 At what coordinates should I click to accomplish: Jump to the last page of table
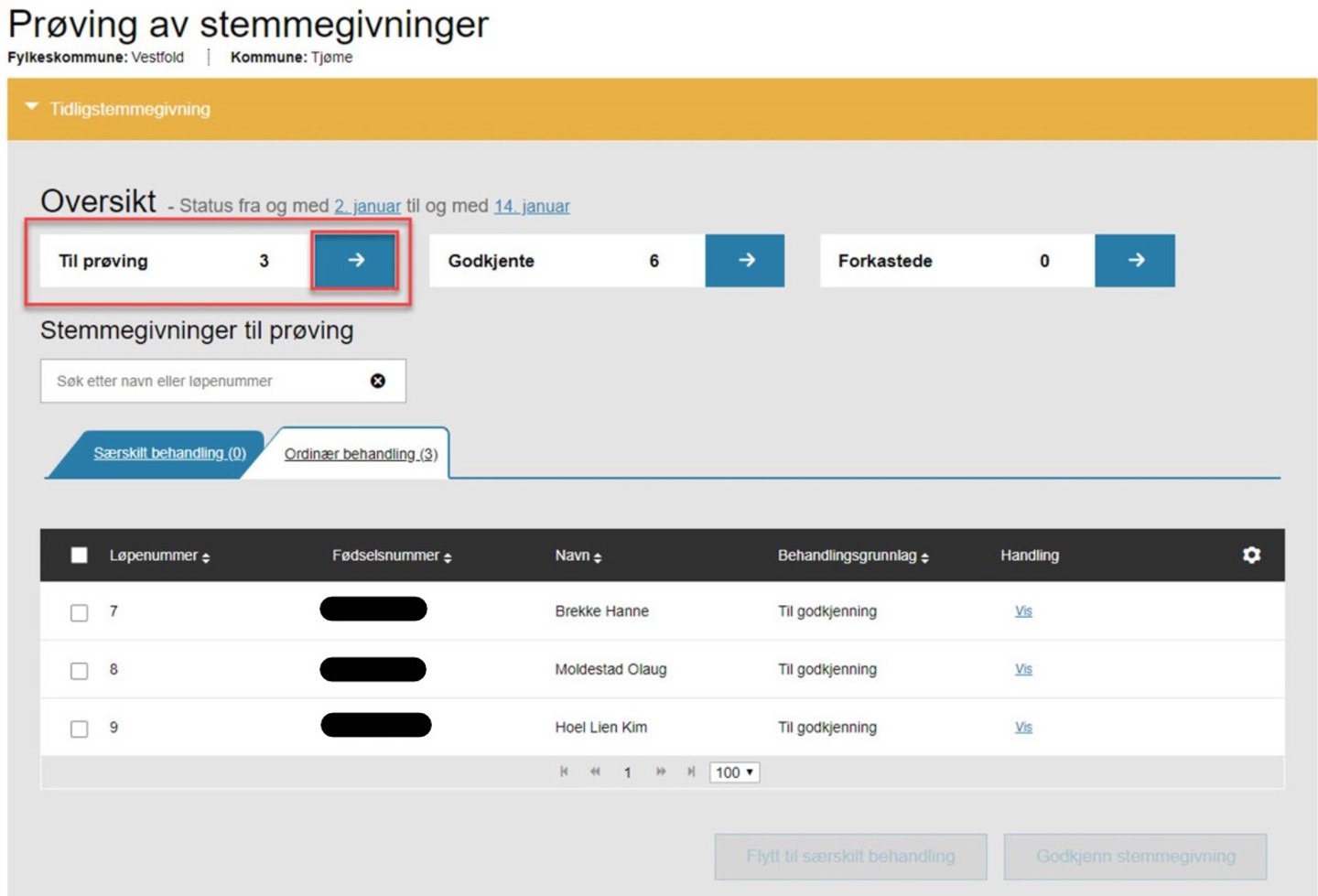click(x=691, y=772)
